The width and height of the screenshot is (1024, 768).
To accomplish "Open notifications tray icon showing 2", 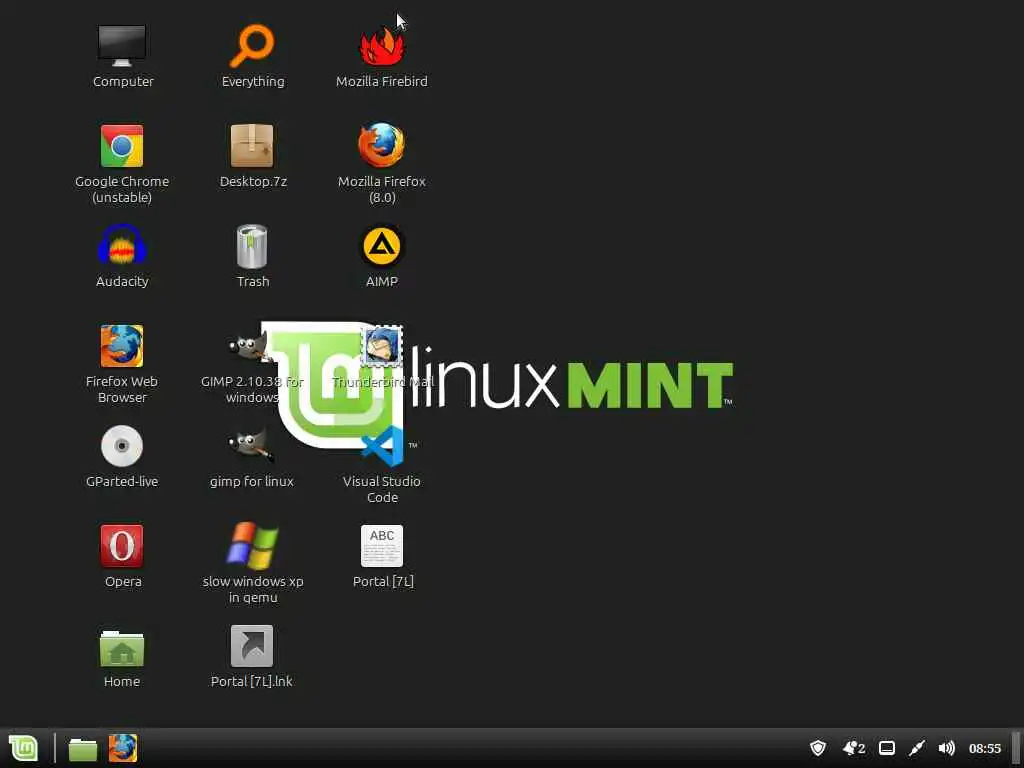I will [x=854, y=748].
